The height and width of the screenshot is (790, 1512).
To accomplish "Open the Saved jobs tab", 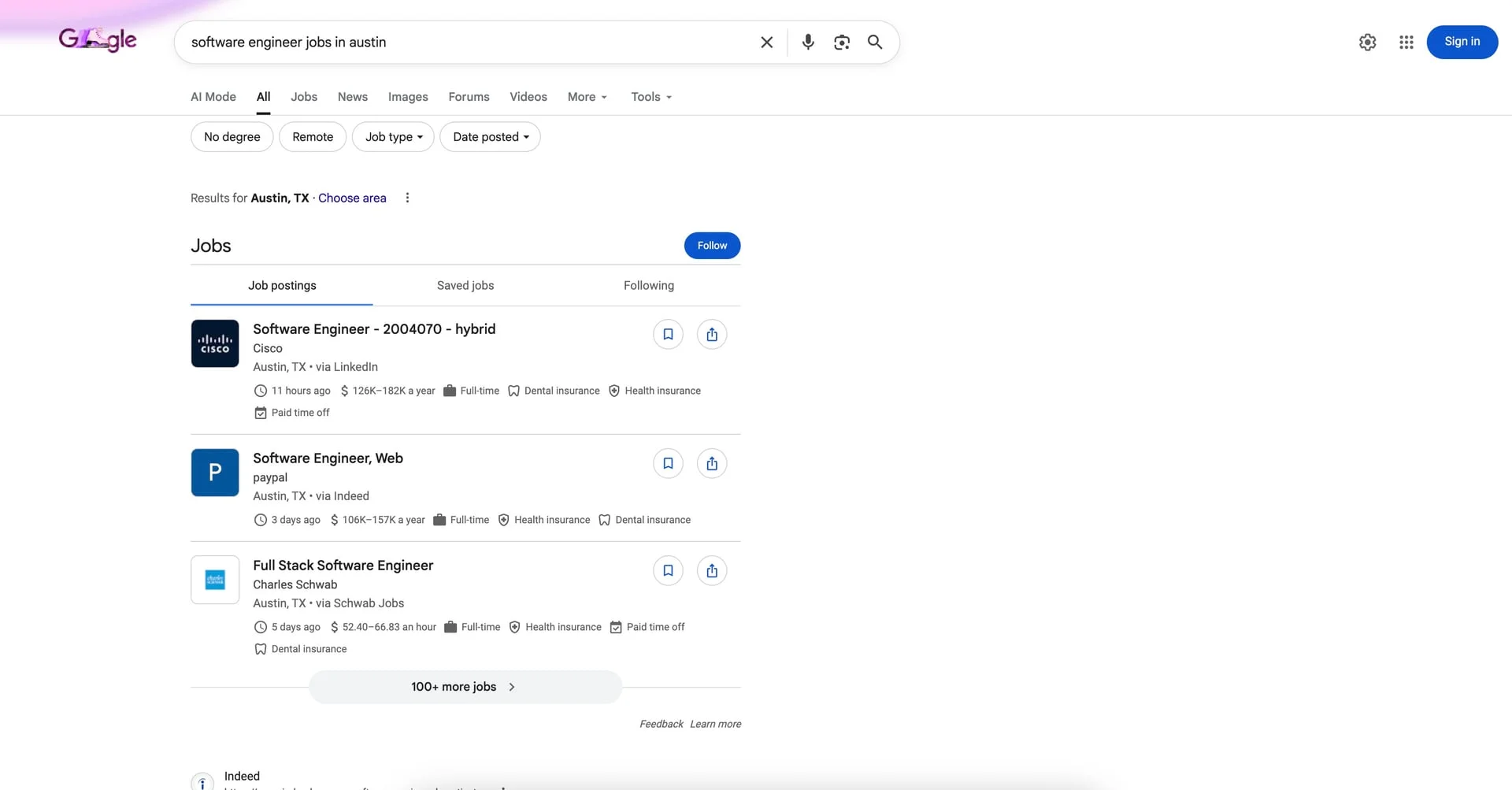I will pyautogui.click(x=465, y=285).
